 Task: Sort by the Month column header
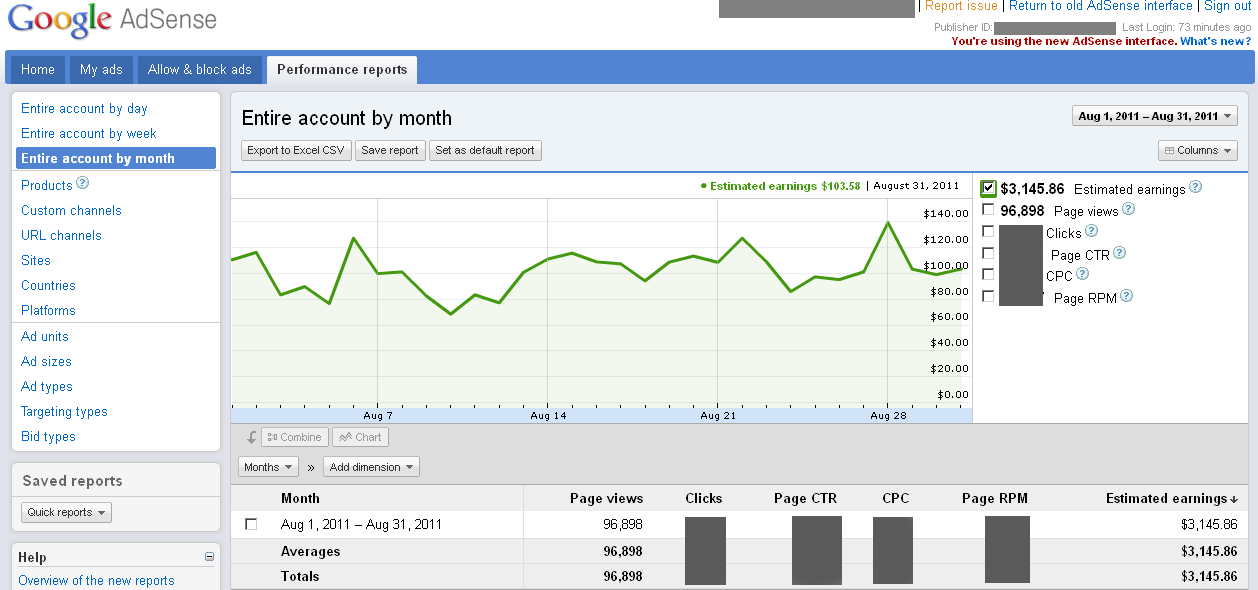pyautogui.click(x=300, y=498)
